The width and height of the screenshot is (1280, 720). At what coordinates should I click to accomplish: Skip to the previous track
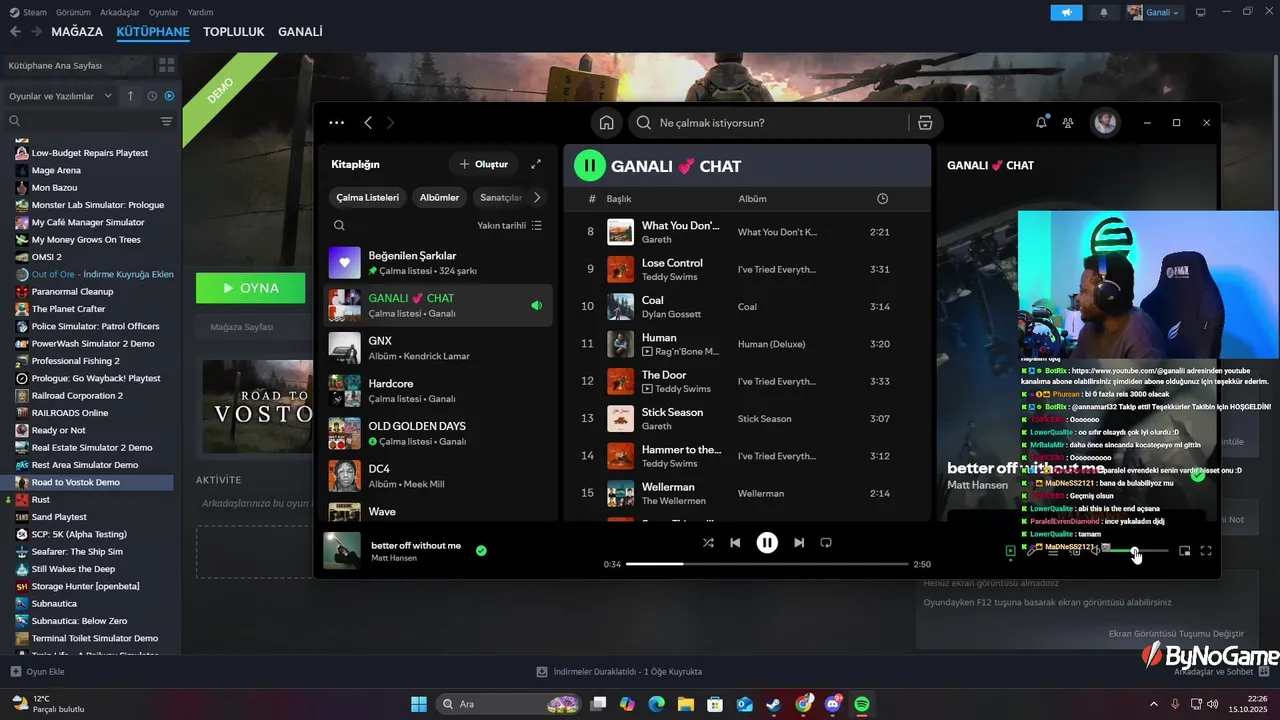point(735,543)
